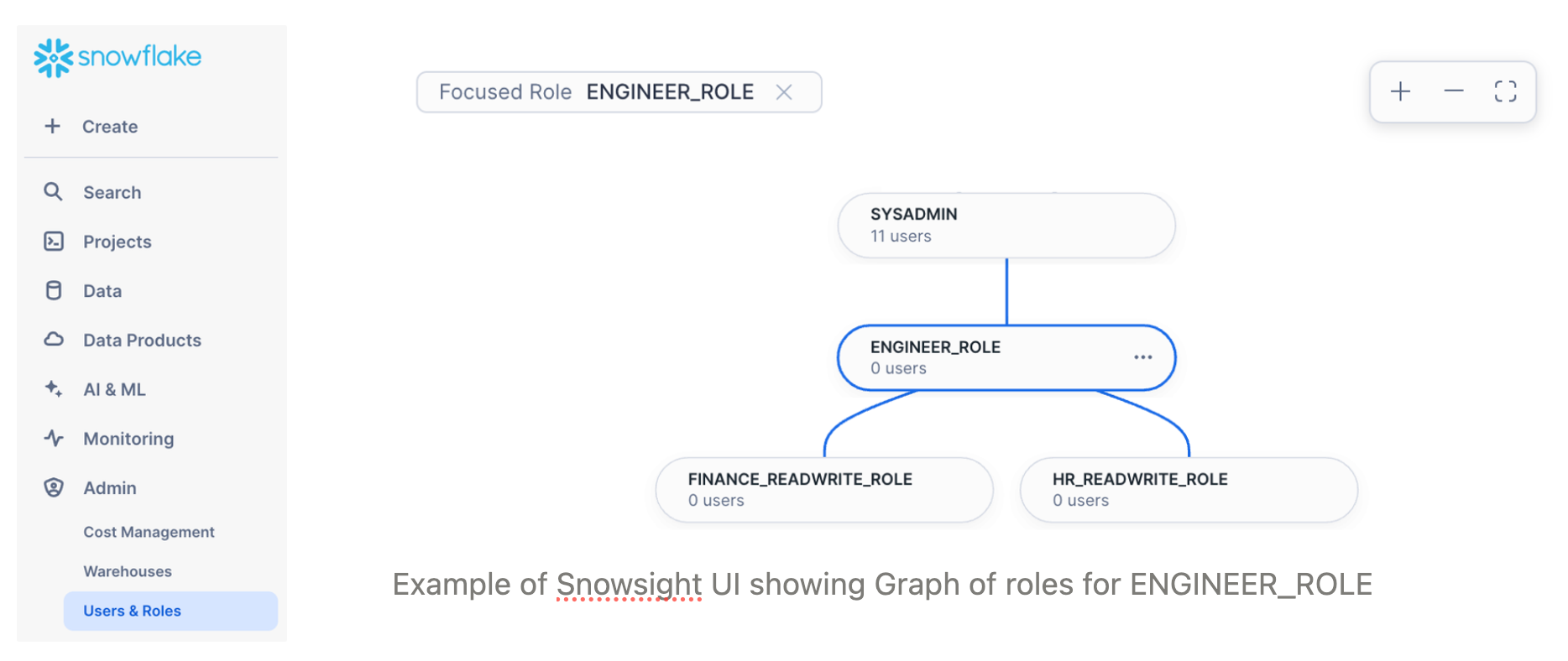Click the AI & ML sparkle icon
1568x661 pixels.
54,388
